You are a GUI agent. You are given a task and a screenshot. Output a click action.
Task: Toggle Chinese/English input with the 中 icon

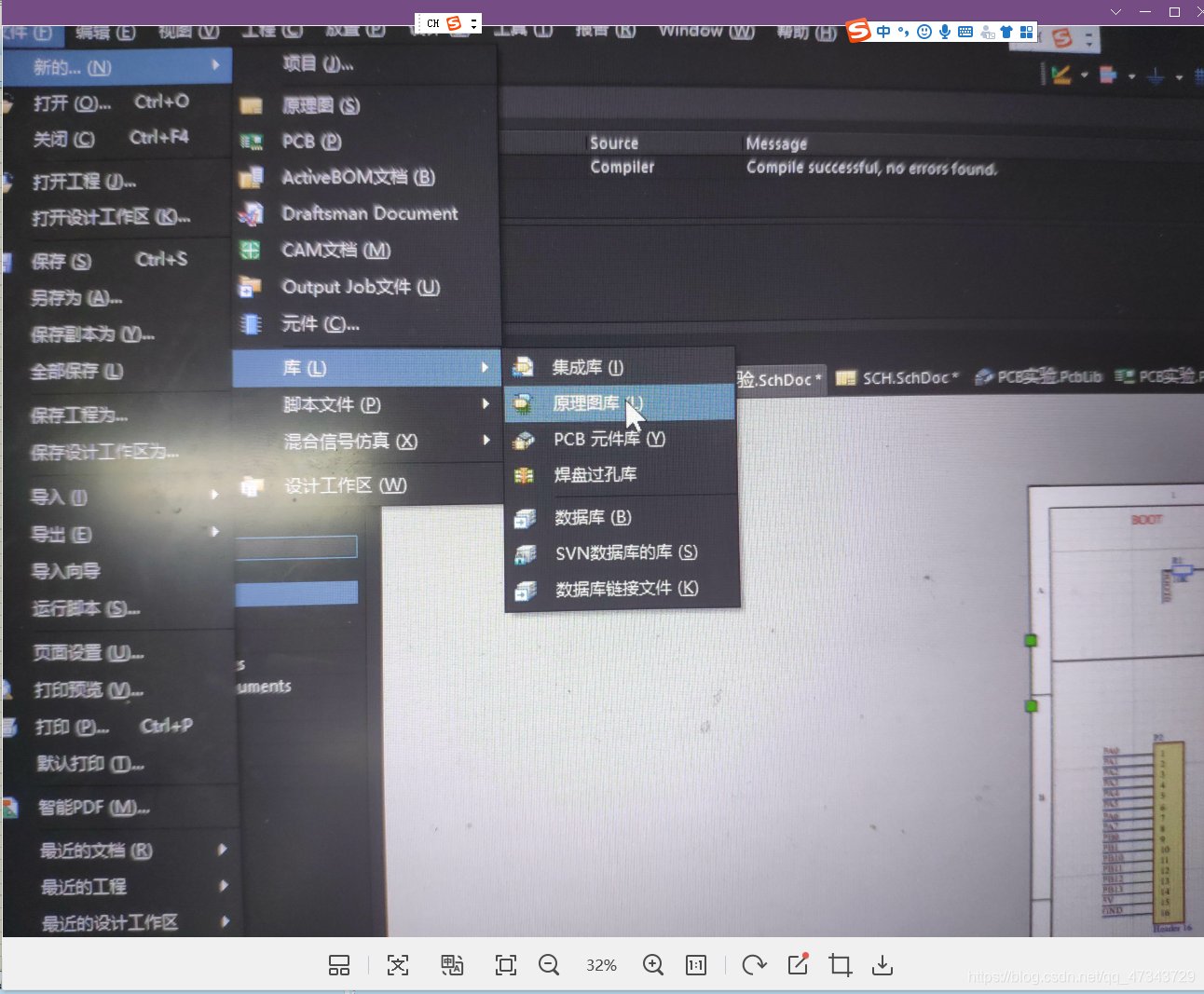884,31
